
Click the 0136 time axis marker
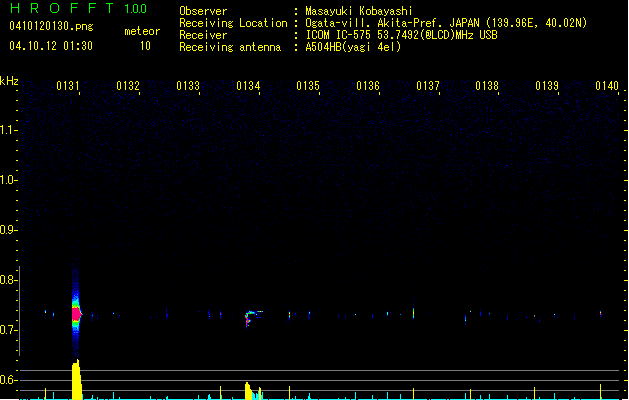(x=368, y=86)
